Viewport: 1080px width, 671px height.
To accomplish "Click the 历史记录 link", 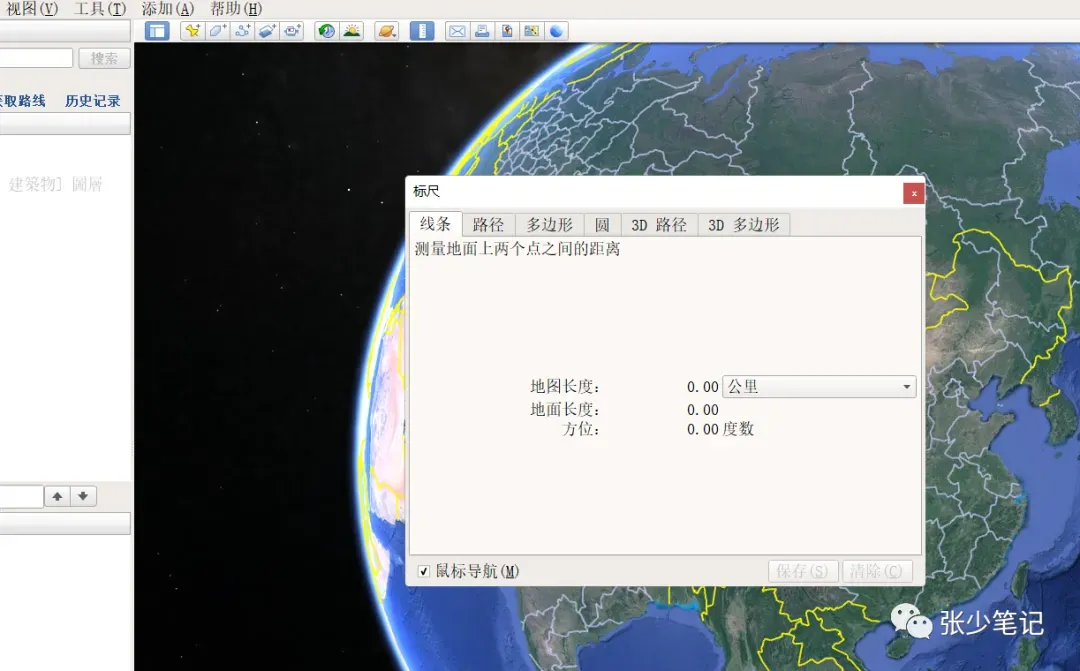I will click(x=93, y=101).
